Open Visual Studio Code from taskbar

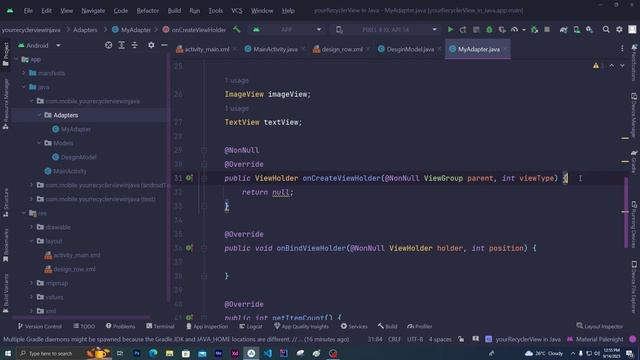(x=267, y=353)
